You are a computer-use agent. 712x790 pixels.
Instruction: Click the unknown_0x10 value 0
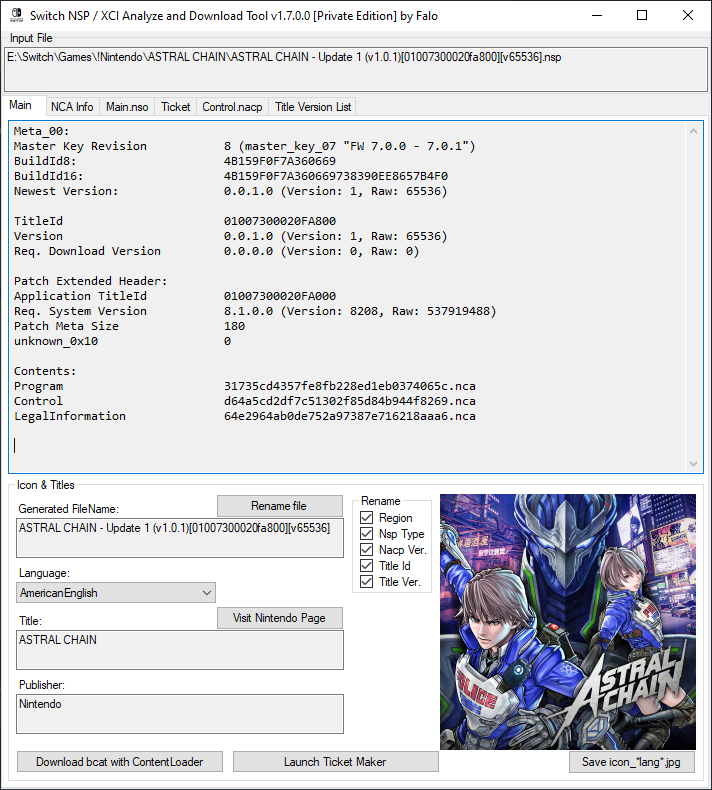coord(227,342)
